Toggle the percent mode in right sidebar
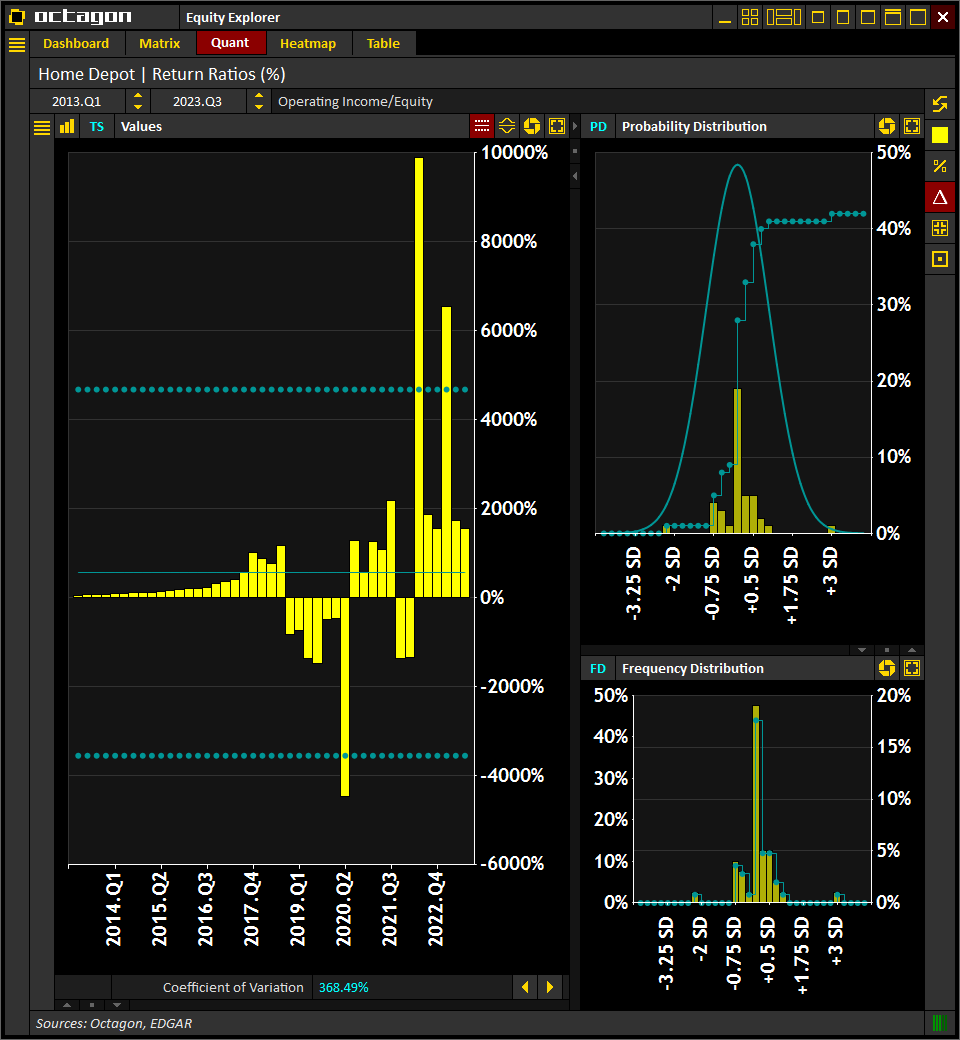Viewport: 960px width, 1040px height. coord(940,166)
